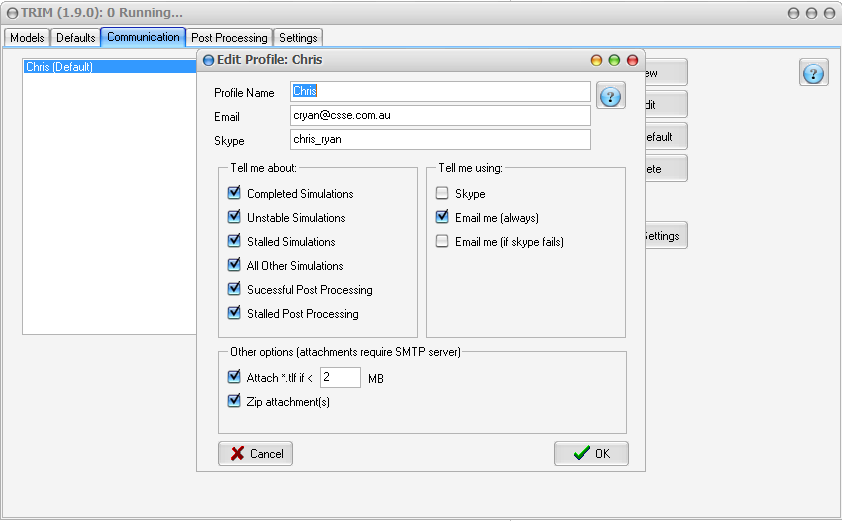Uncheck Completed Simulations checkbox

tap(234, 193)
